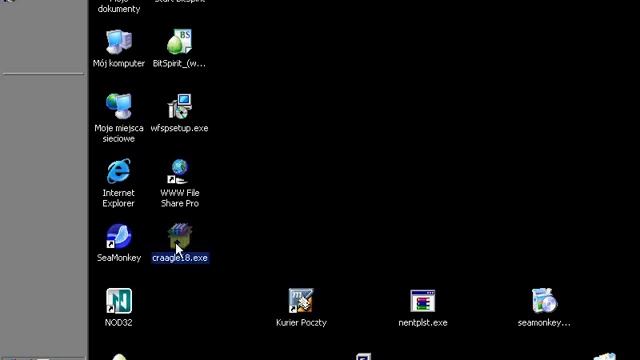Click the "Kurier Poczty" label text
This screenshot has width=640, height=360.
(301, 323)
